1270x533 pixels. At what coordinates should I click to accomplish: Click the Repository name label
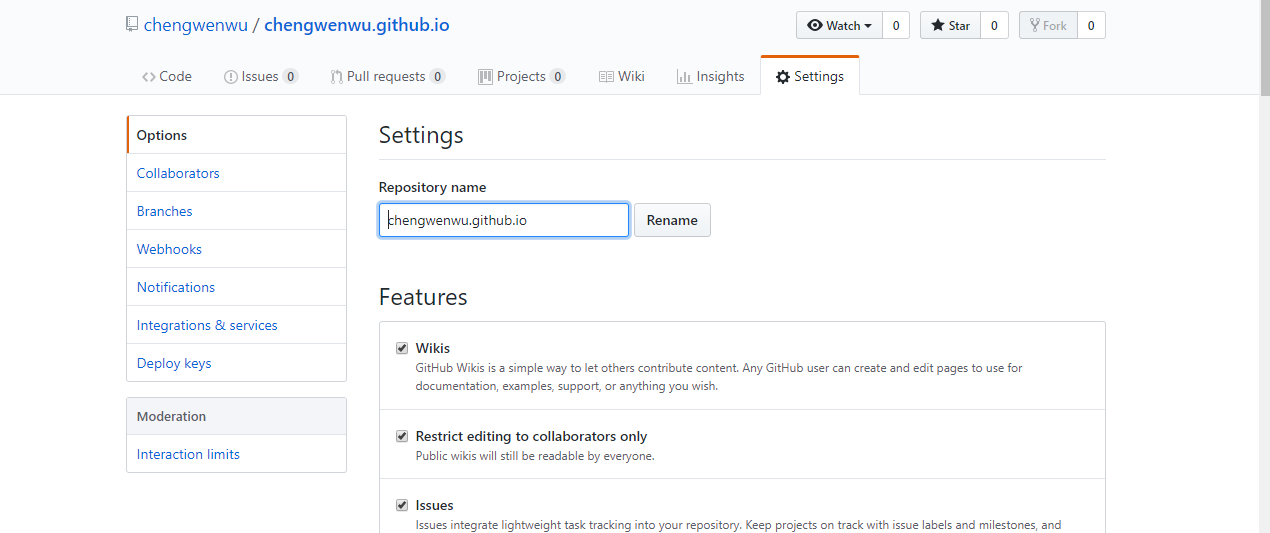[433, 187]
